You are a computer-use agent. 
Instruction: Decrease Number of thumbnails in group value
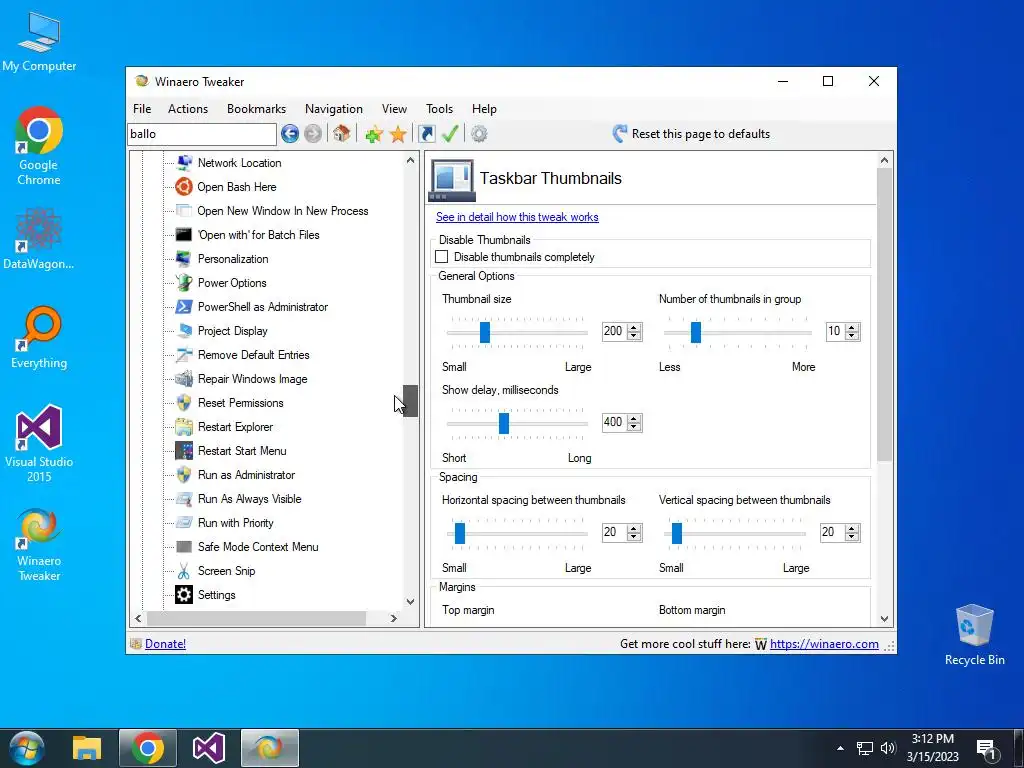point(852,336)
